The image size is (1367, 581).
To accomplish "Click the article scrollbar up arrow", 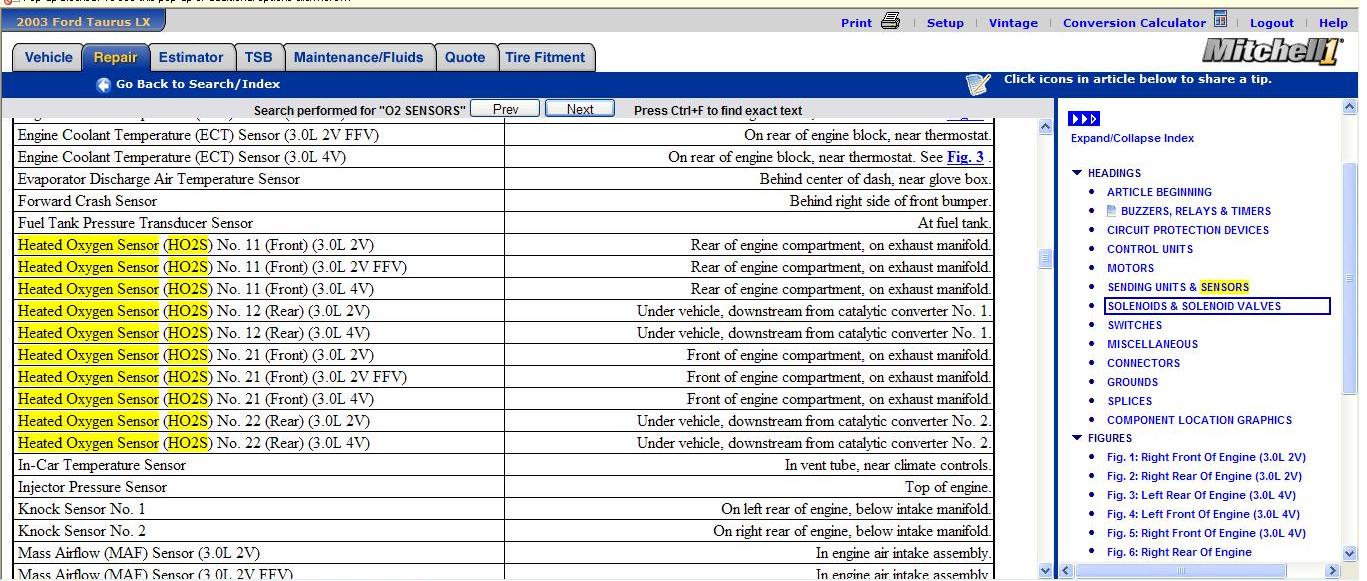I will (1046, 127).
